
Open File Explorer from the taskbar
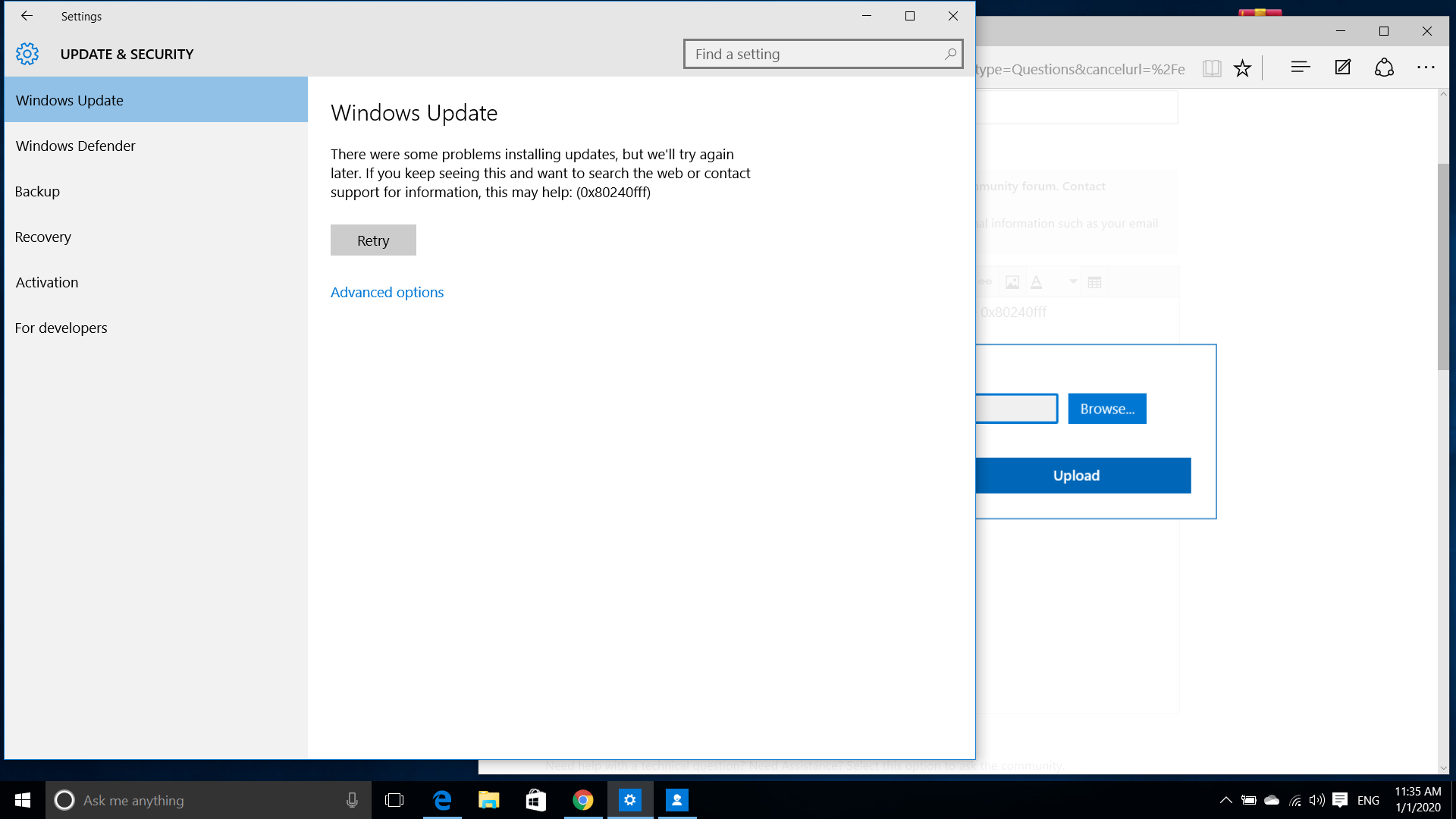489,800
